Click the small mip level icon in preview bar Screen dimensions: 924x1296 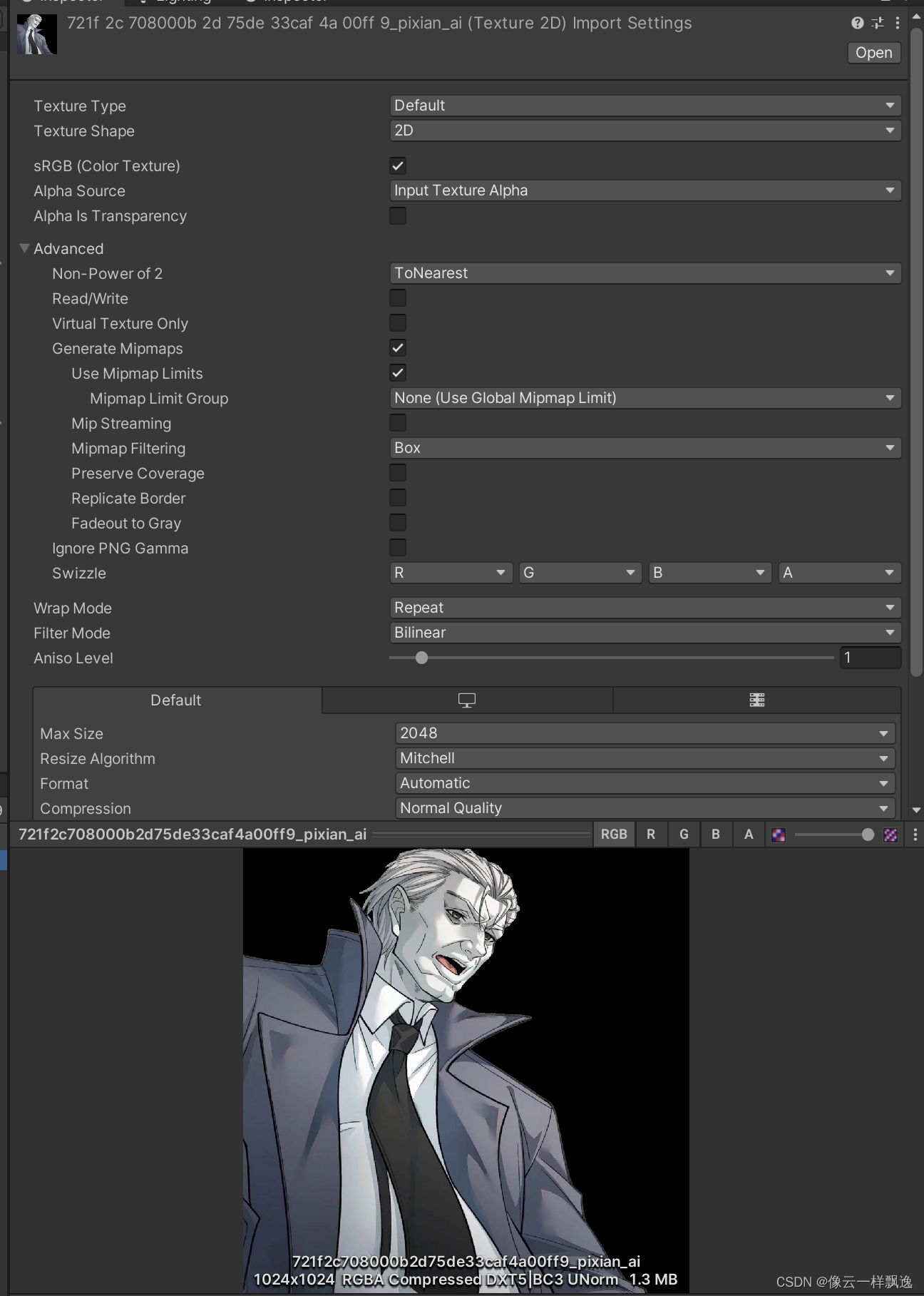click(779, 835)
